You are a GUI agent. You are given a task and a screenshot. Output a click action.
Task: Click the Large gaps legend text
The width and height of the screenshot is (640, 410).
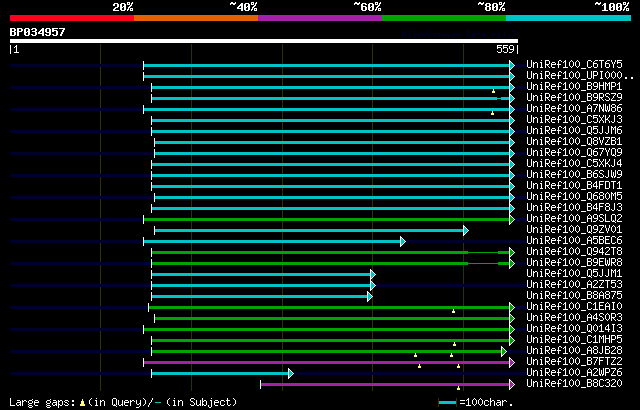click(123, 403)
